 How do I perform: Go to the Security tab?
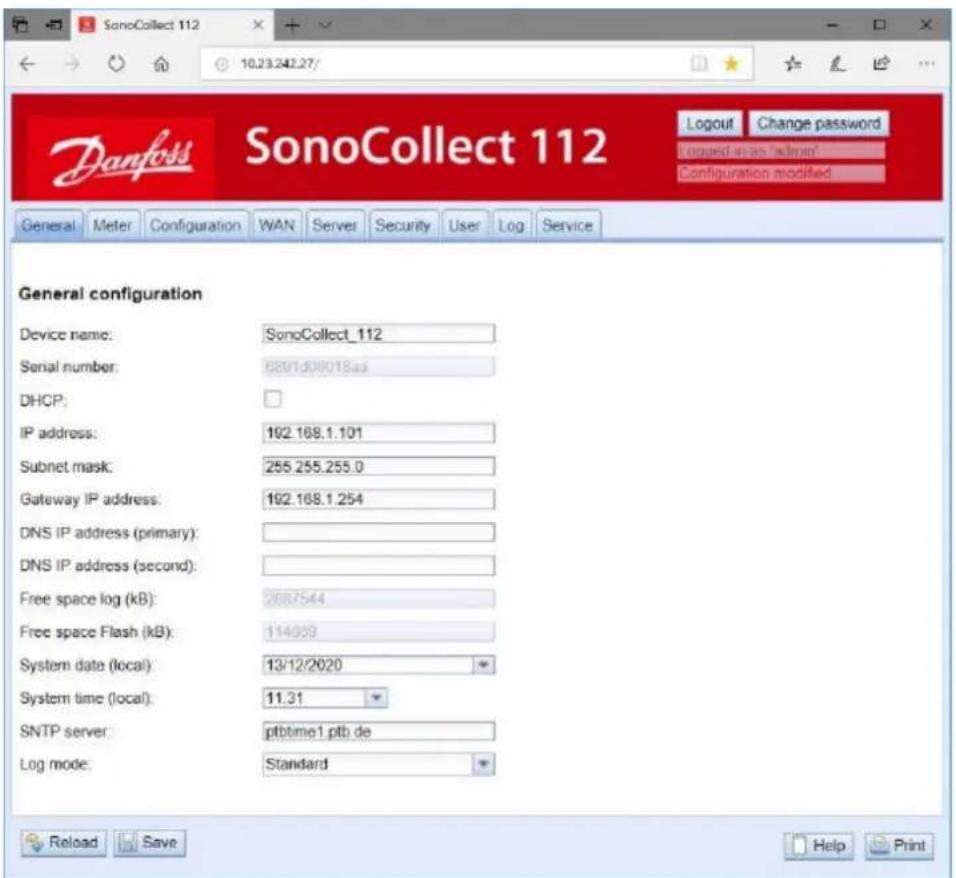coord(403,226)
